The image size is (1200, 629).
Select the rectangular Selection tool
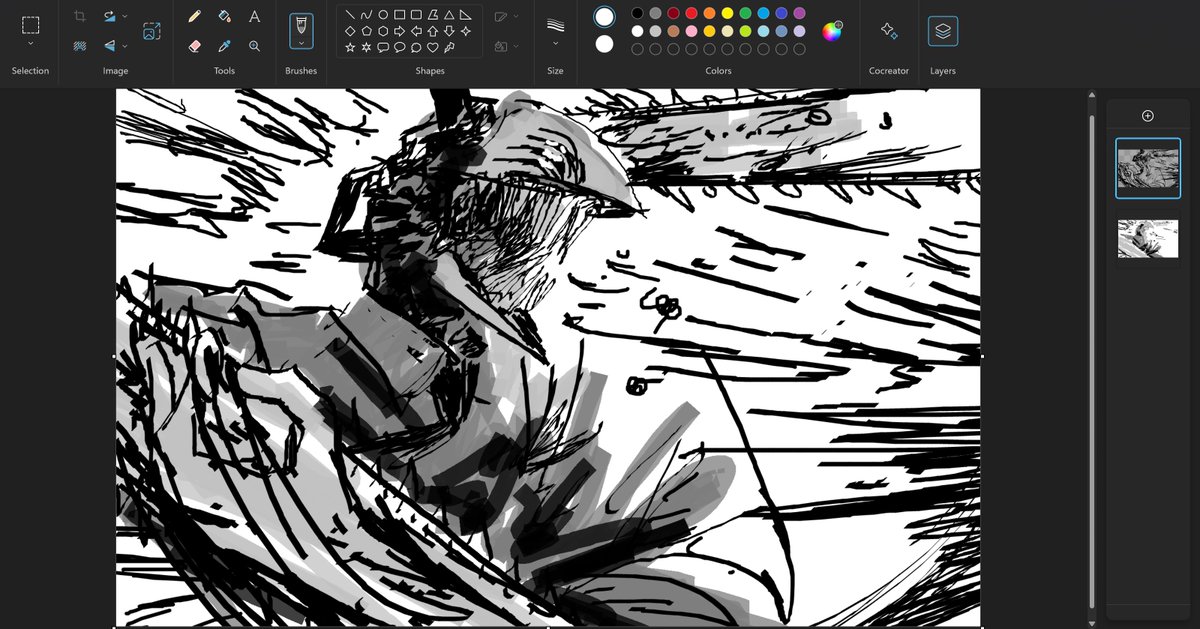pos(30,24)
